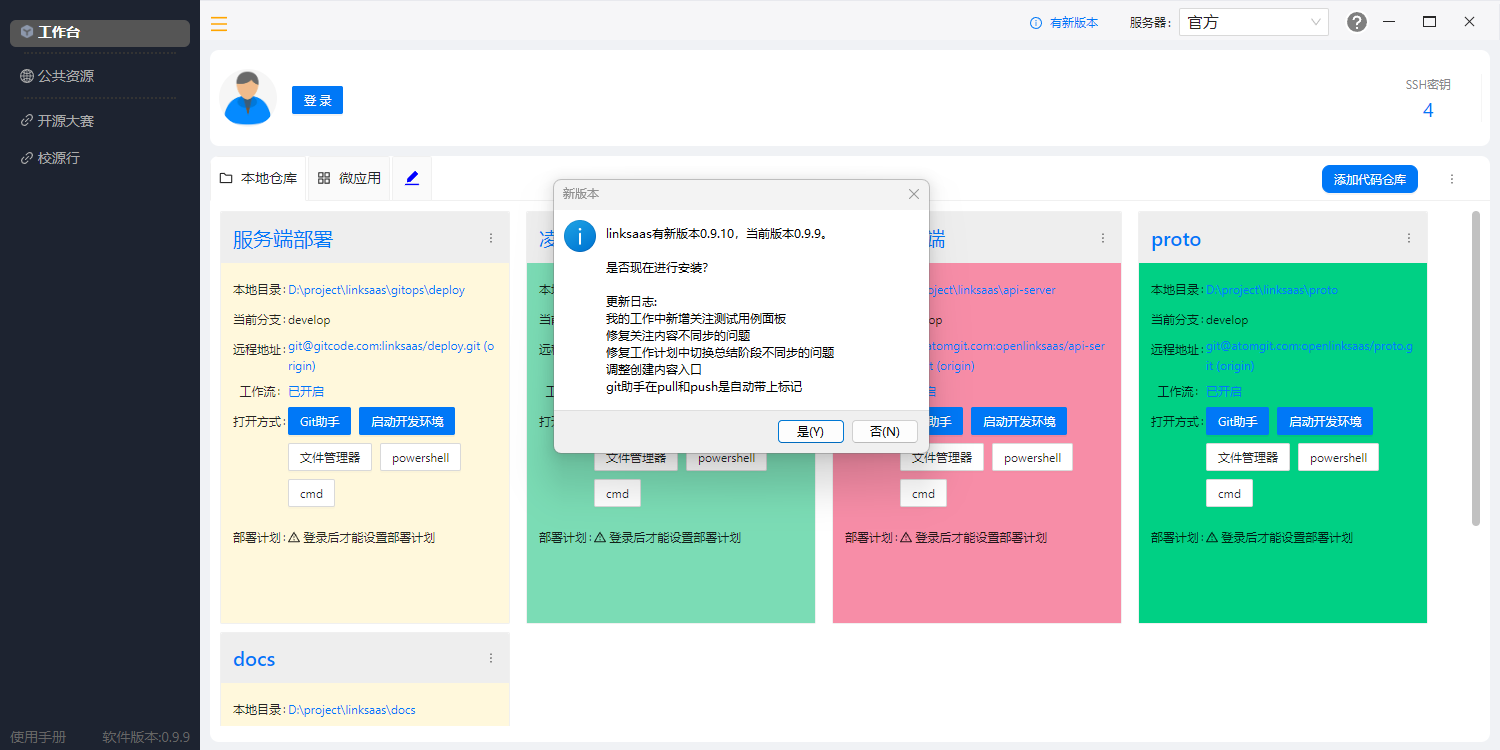Open the help question mark icon
Viewport: 1500px width, 750px height.
[1357, 22]
